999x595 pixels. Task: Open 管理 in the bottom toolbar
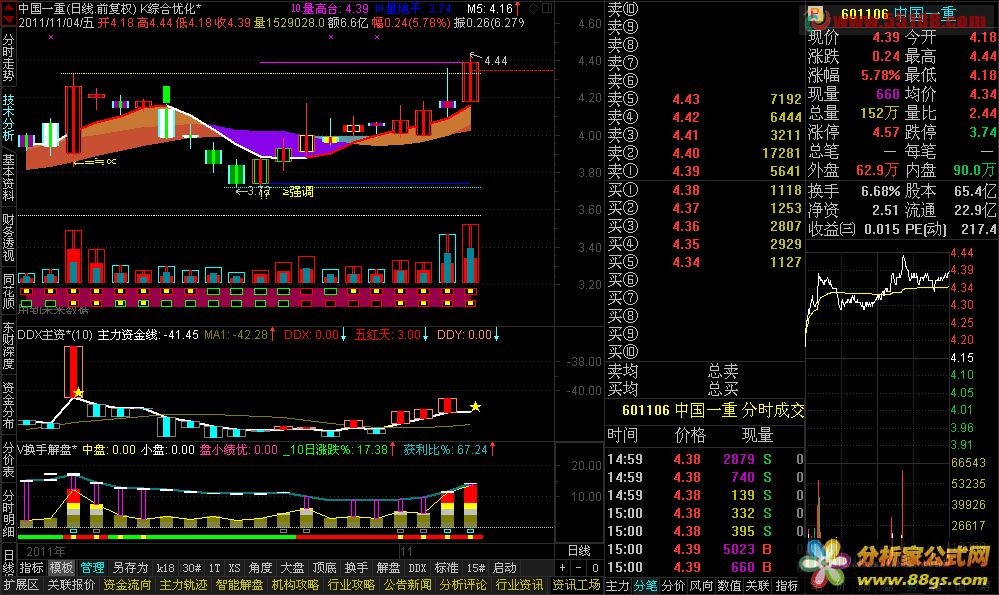click(x=92, y=568)
